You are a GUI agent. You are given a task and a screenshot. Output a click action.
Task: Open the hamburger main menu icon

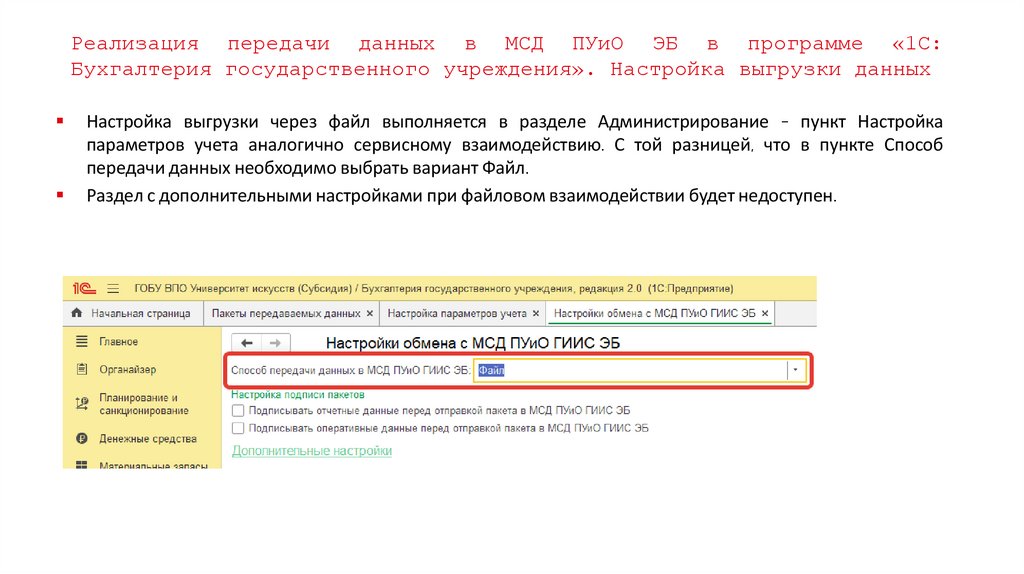pyautogui.click(x=113, y=289)
